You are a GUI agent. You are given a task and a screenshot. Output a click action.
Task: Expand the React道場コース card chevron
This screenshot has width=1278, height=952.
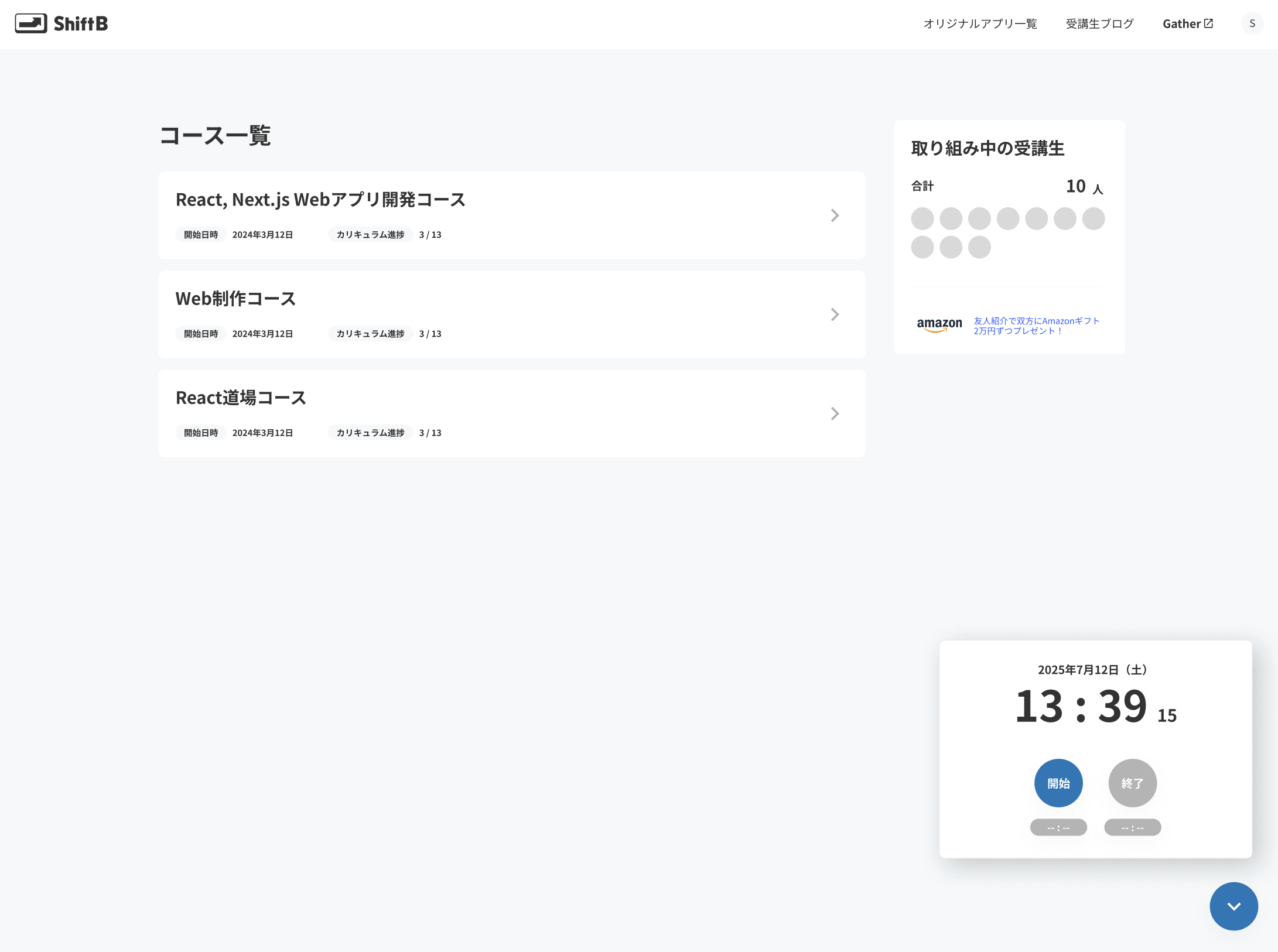[835, 413]
